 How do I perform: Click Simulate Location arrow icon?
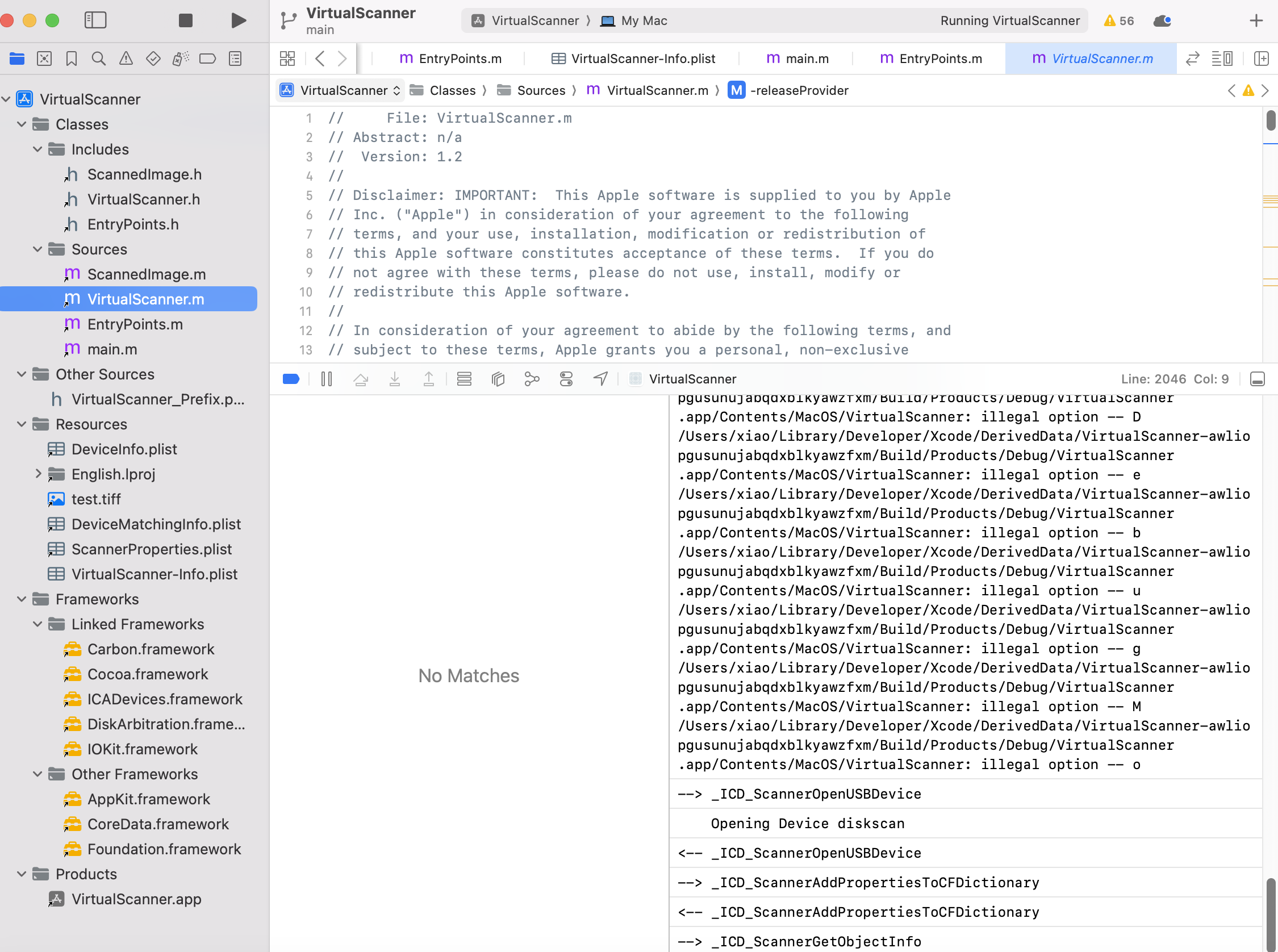(600, 379)
